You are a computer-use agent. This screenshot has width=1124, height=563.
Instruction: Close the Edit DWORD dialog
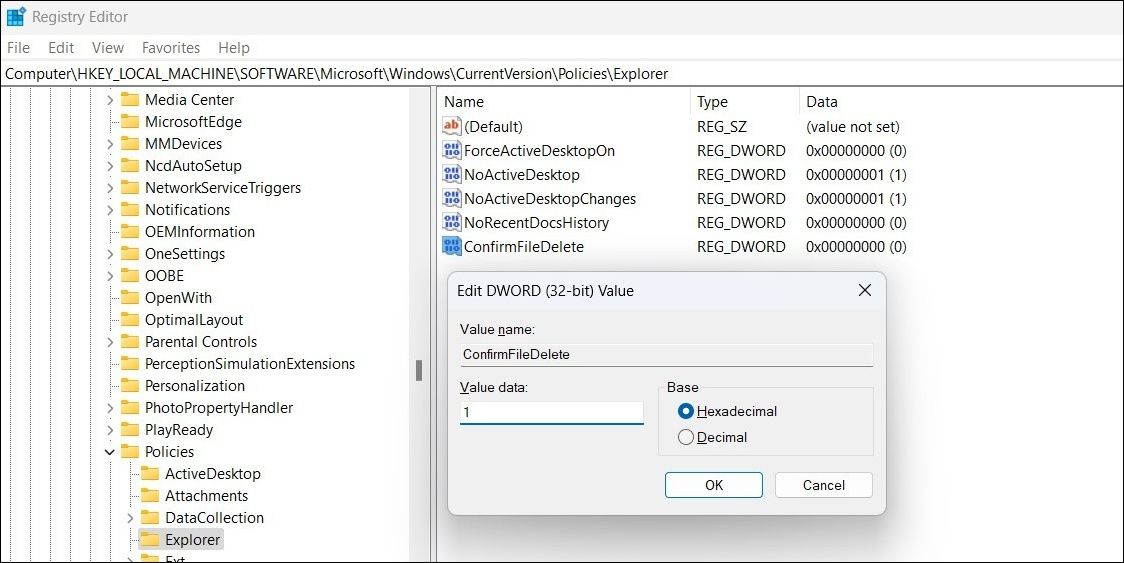coord(865,291)
